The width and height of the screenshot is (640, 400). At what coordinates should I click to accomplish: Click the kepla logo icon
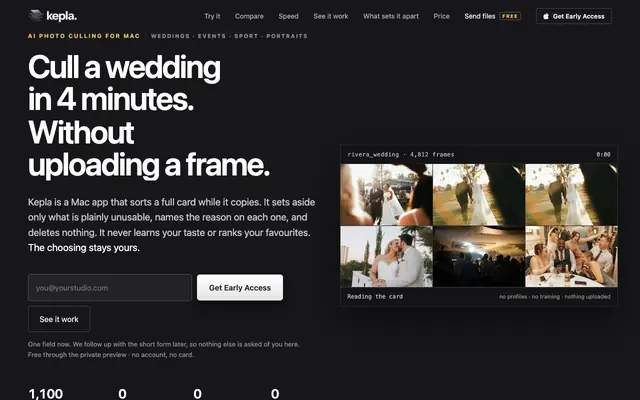pyautogui.click(x=36, y=16)
